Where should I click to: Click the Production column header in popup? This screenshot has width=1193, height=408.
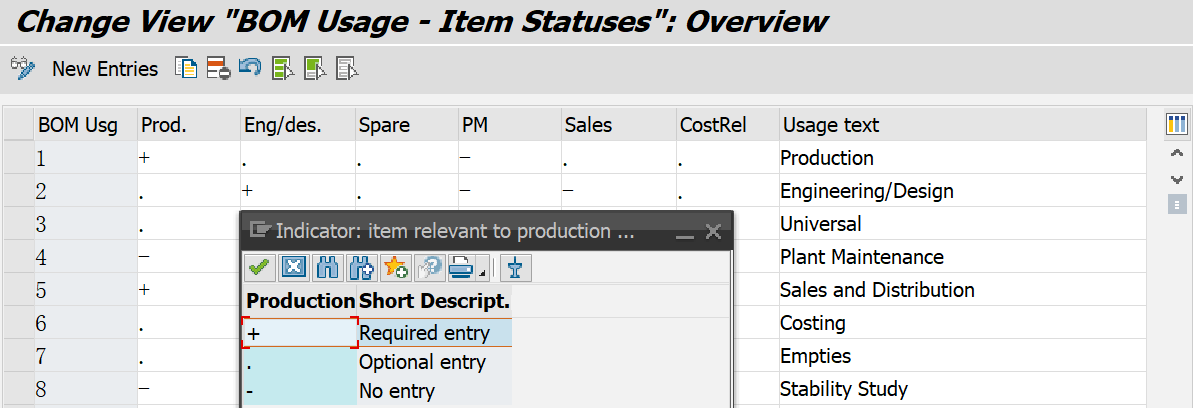click(x=300, y=301)
